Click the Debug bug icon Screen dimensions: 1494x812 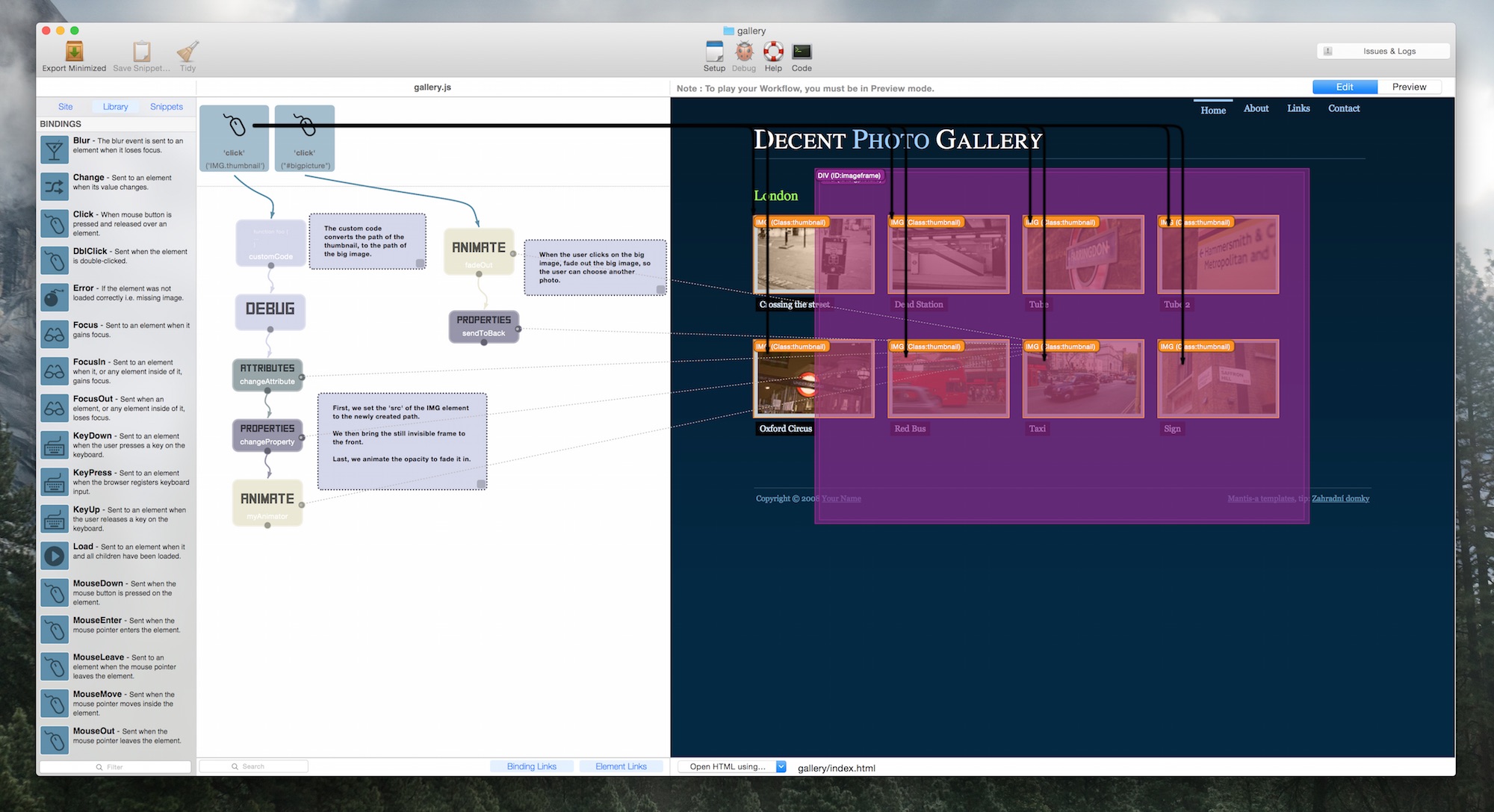pyautogui.click(x=744, y=51)
